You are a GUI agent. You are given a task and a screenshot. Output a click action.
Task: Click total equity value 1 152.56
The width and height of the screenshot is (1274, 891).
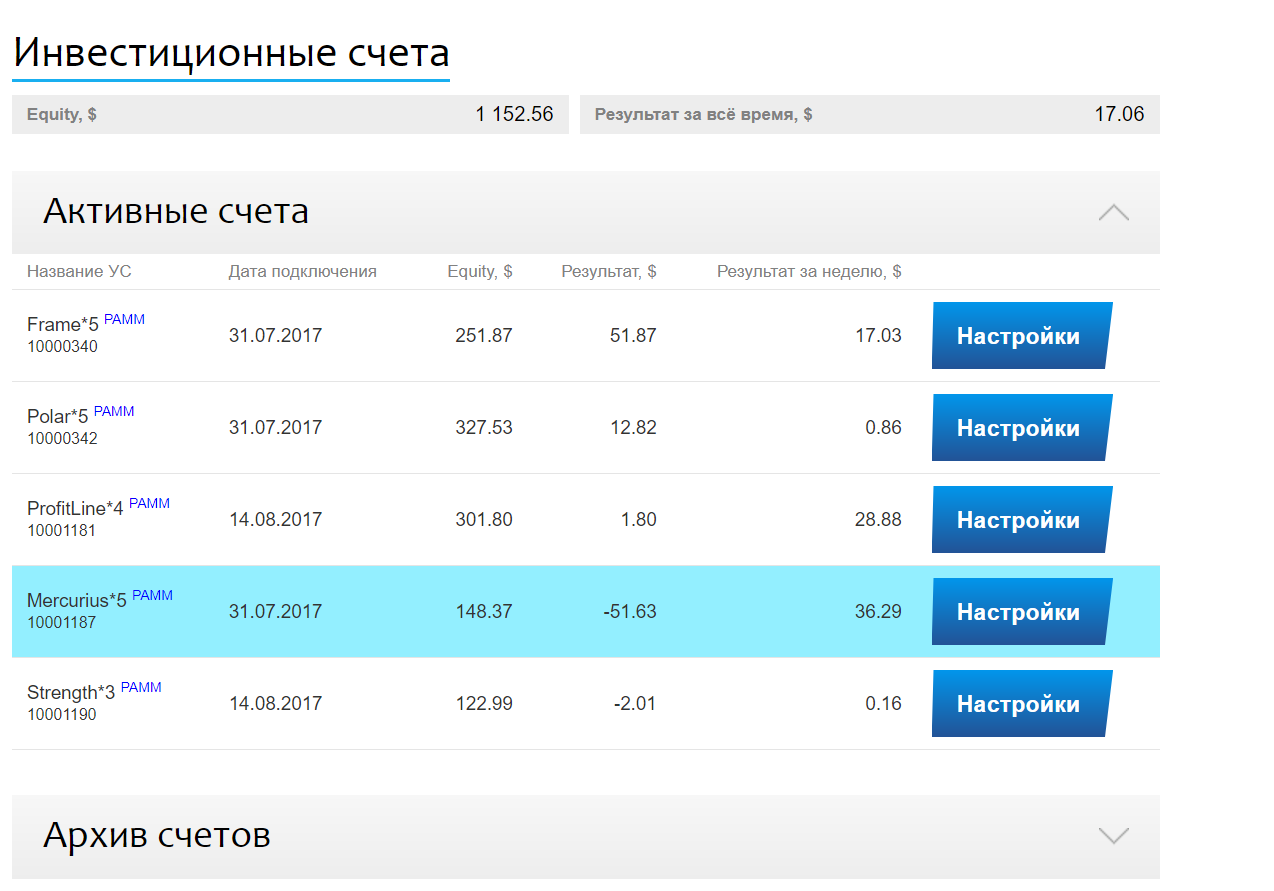coord(514,114)
